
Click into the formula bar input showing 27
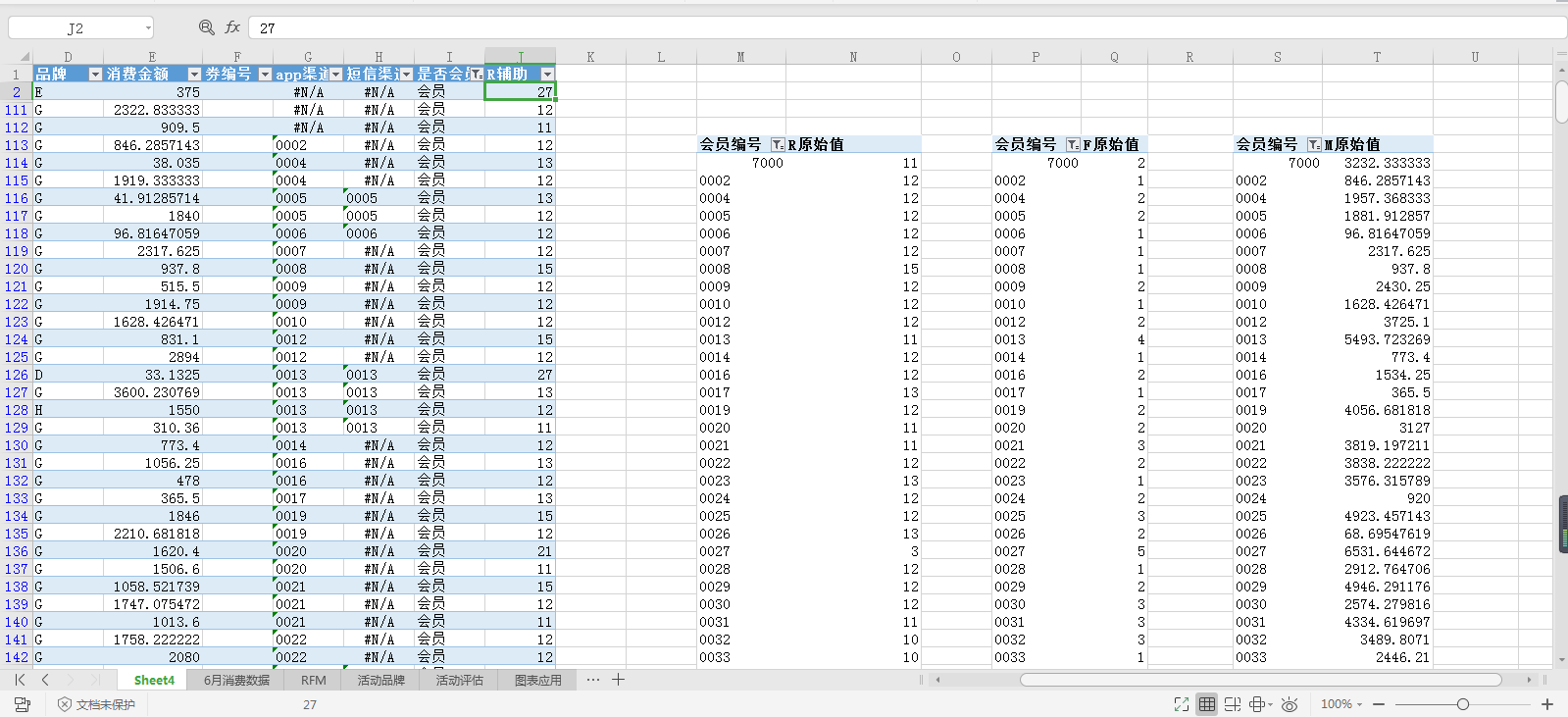click(x=907, y=27)
